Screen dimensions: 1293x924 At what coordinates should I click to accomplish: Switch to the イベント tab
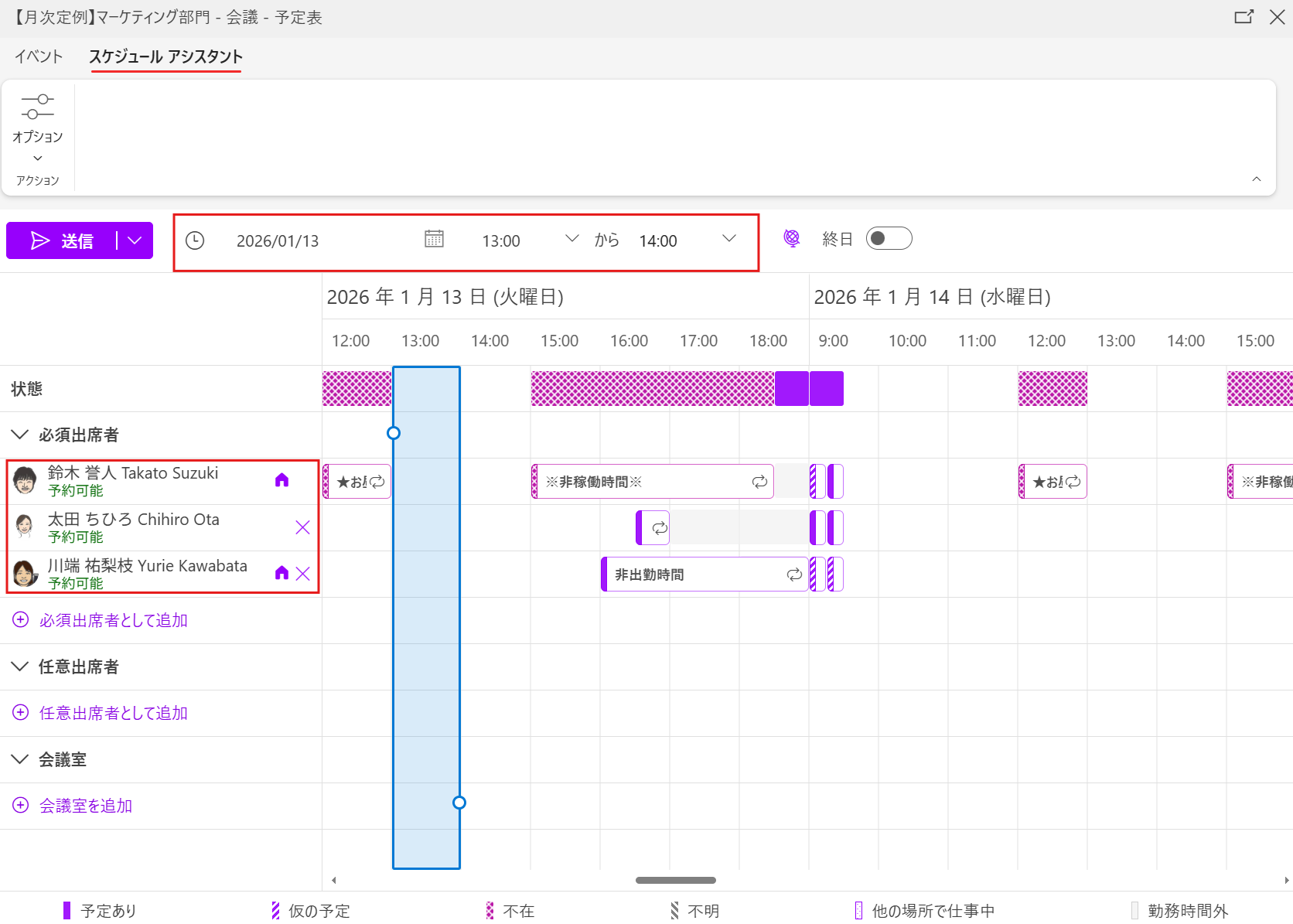click(x=39, y=56)
